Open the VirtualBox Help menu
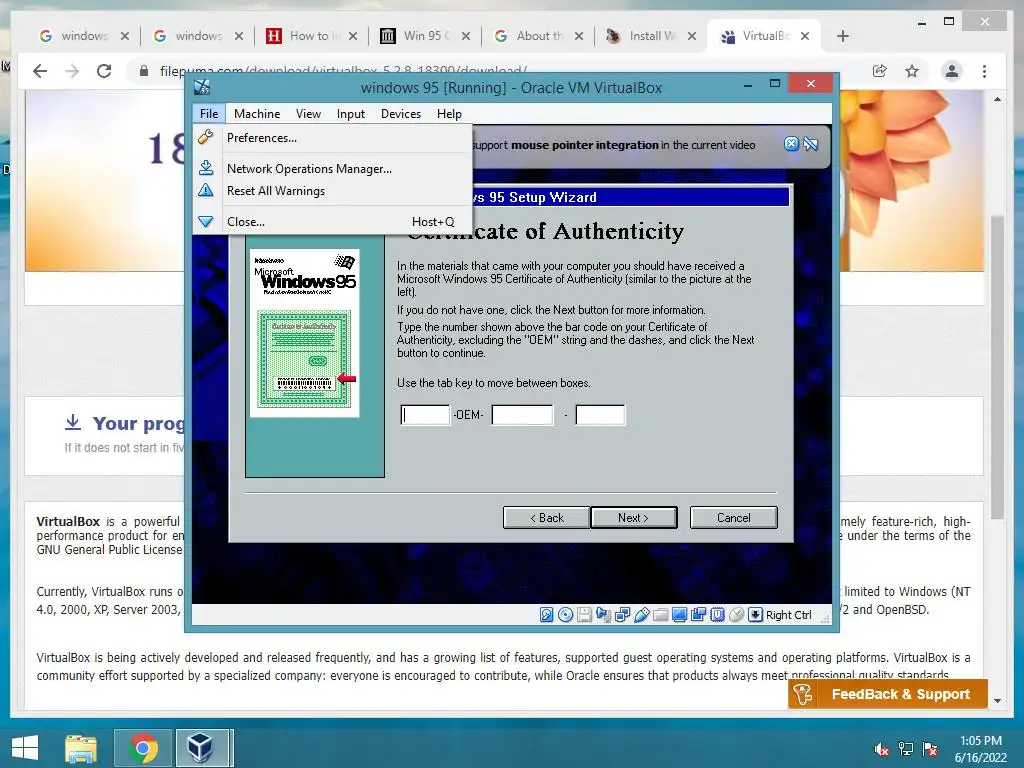The height and width of the screenshot is (768, 1024). (449, 114)
